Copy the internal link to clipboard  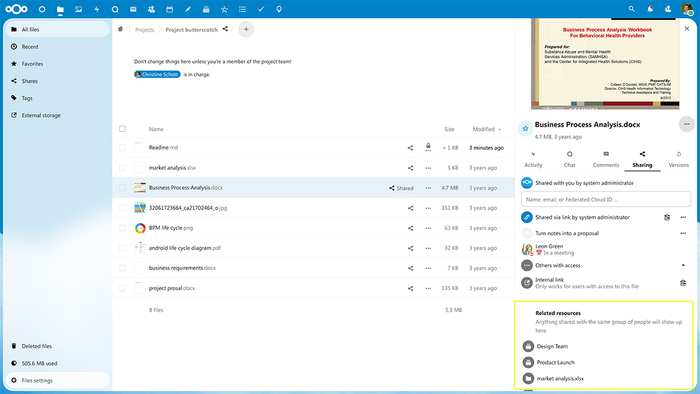[683, 283]
